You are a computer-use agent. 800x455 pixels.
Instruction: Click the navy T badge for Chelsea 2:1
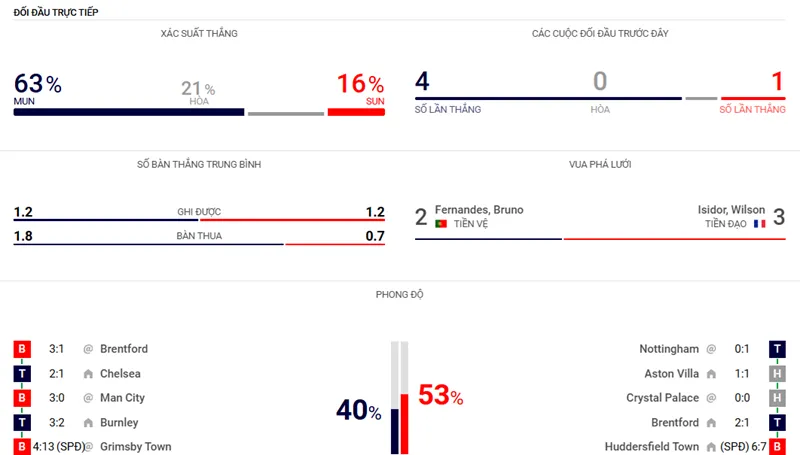click(22, 374)
